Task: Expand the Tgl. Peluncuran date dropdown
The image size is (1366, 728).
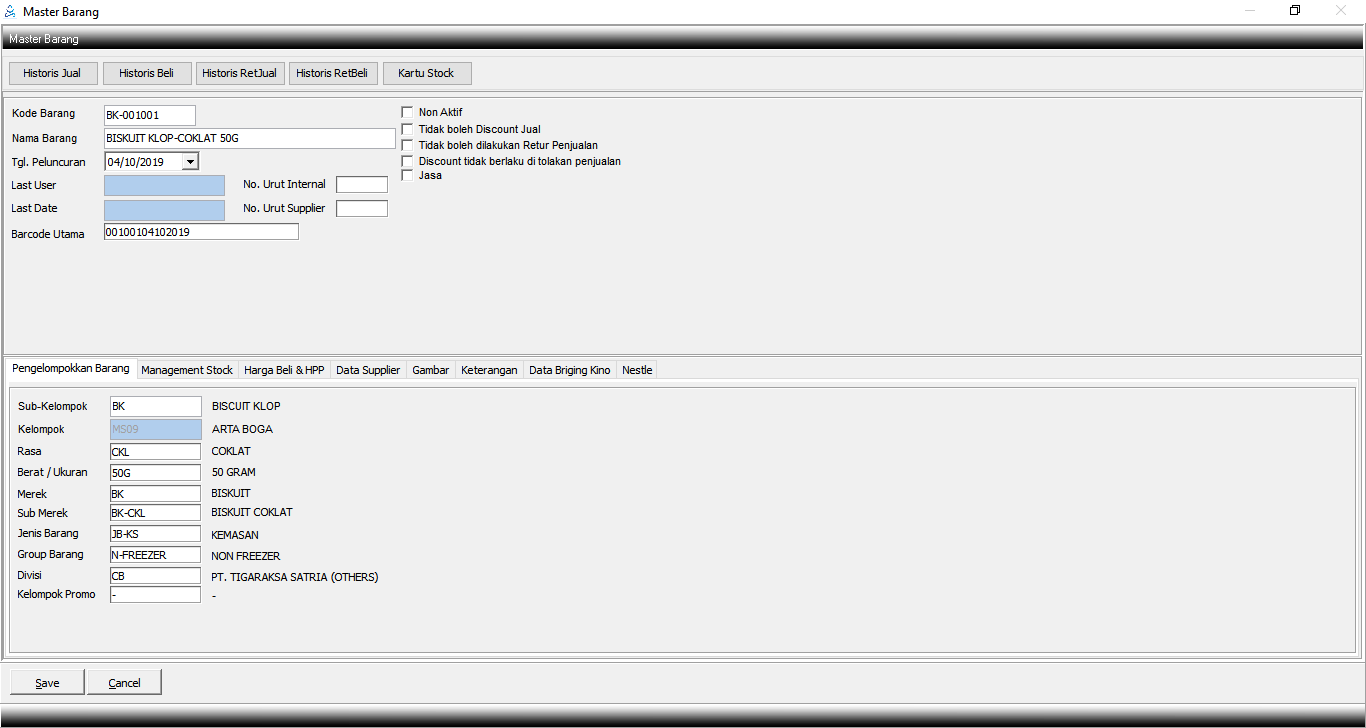Action: pos(190,161)
